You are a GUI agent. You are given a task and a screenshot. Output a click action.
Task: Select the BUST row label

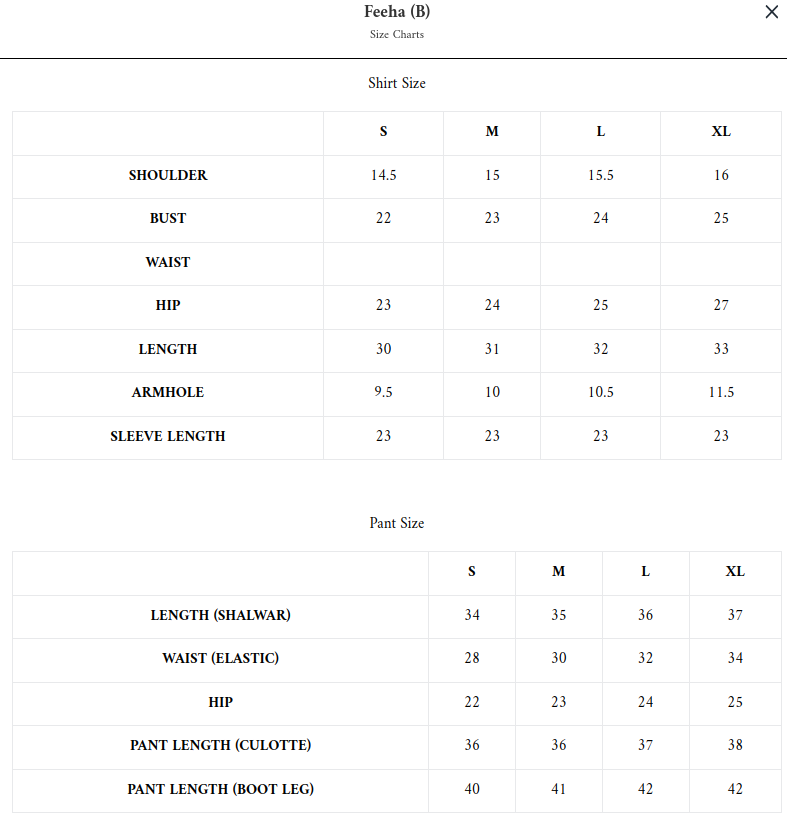168,219
